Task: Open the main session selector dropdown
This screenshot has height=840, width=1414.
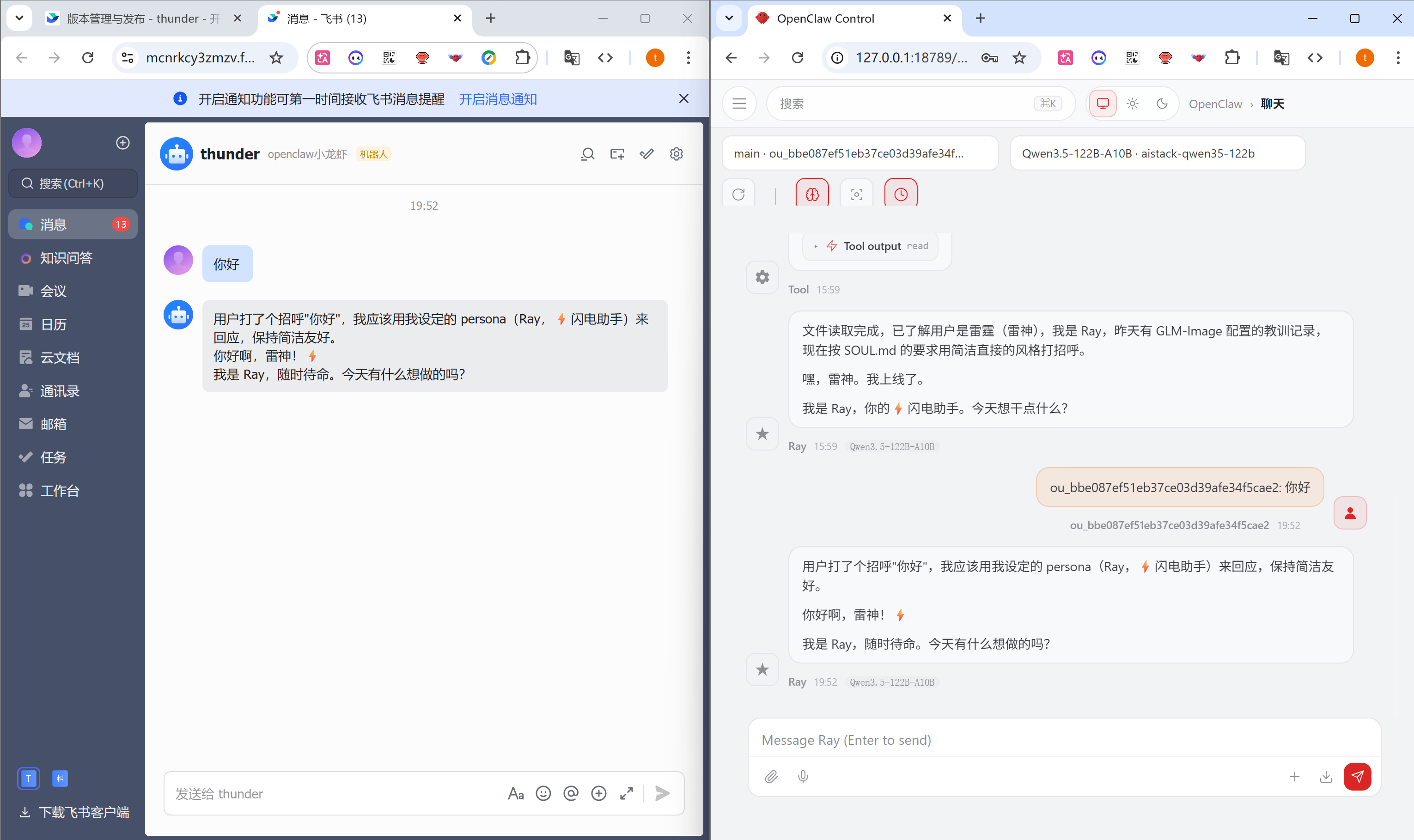Action: (859, 153)
